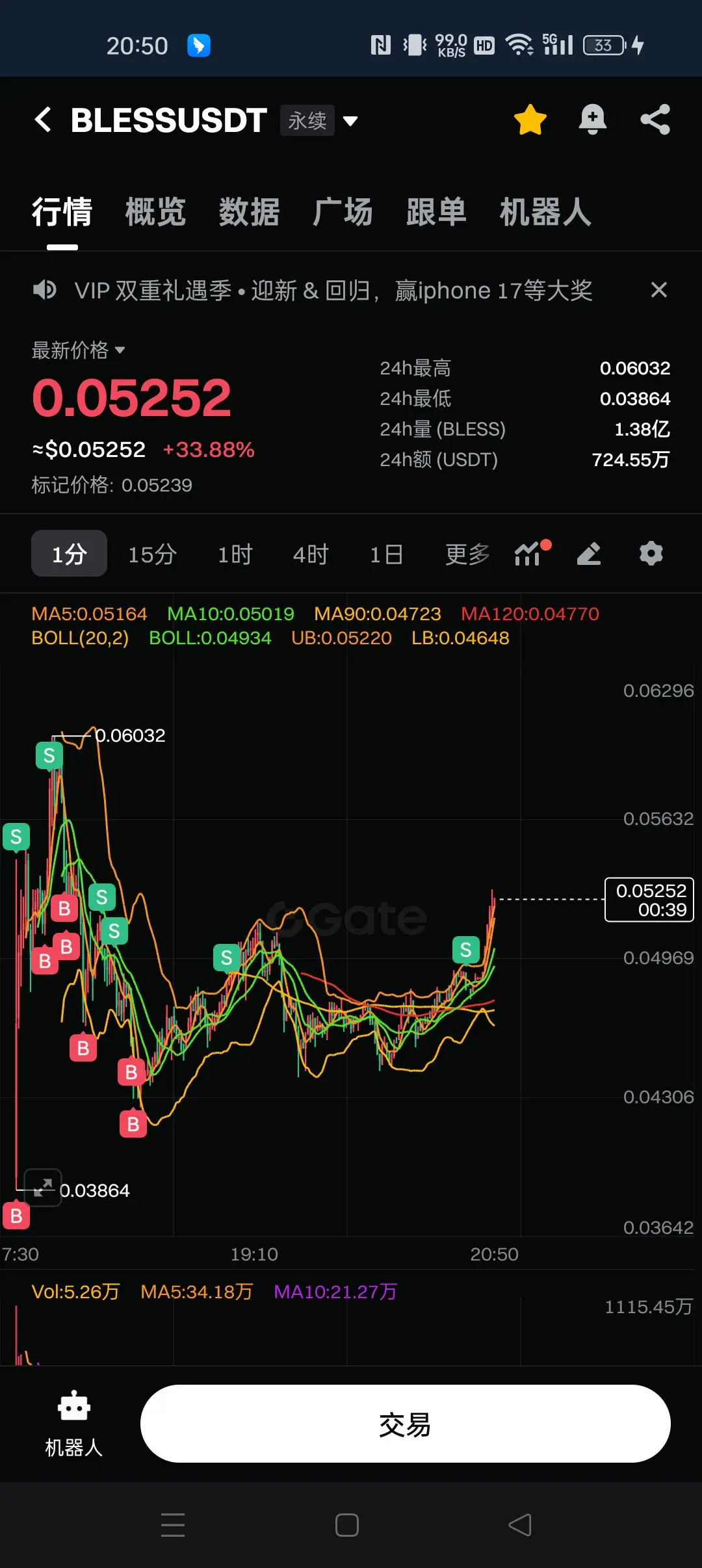Tap the Wi-Fi icon in status bar

pyautogui.click(x=519, y=45)
